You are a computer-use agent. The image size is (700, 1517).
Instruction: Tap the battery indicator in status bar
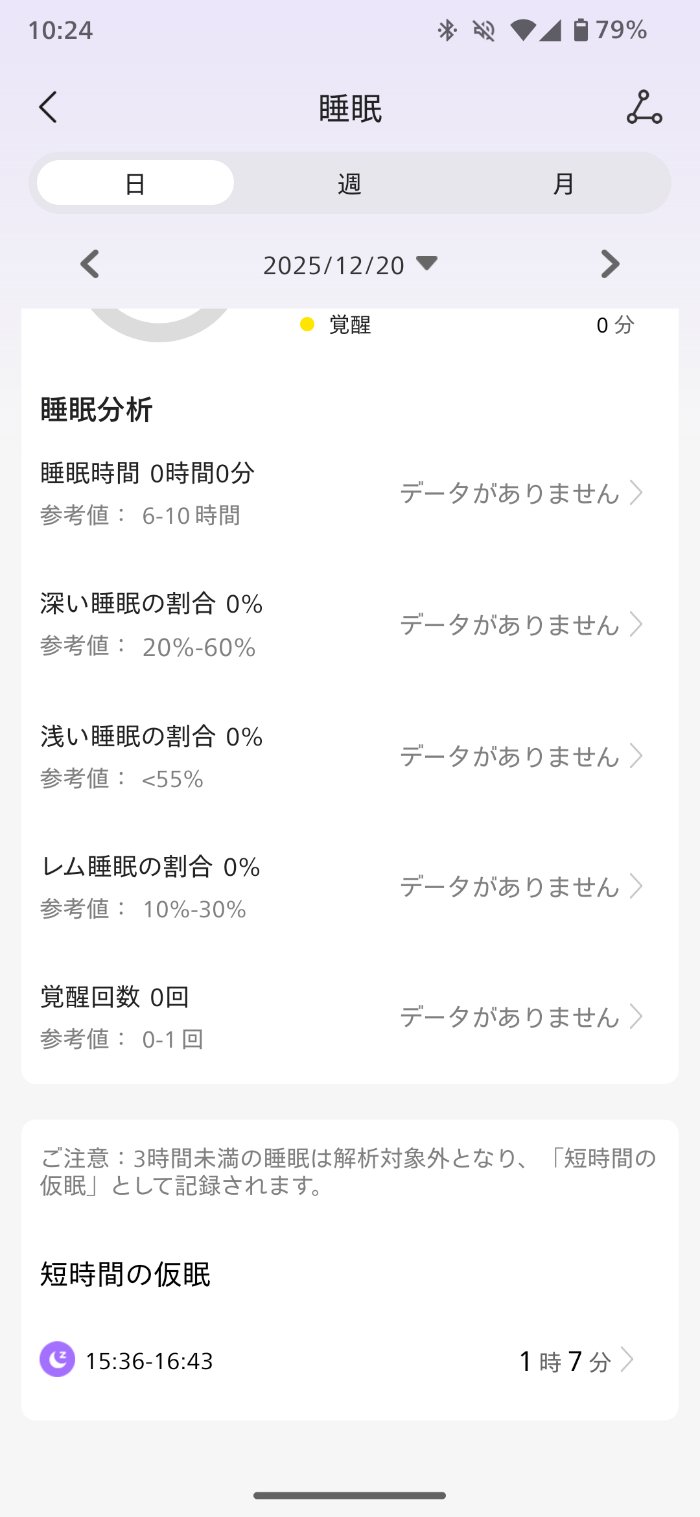pos(581,31)
